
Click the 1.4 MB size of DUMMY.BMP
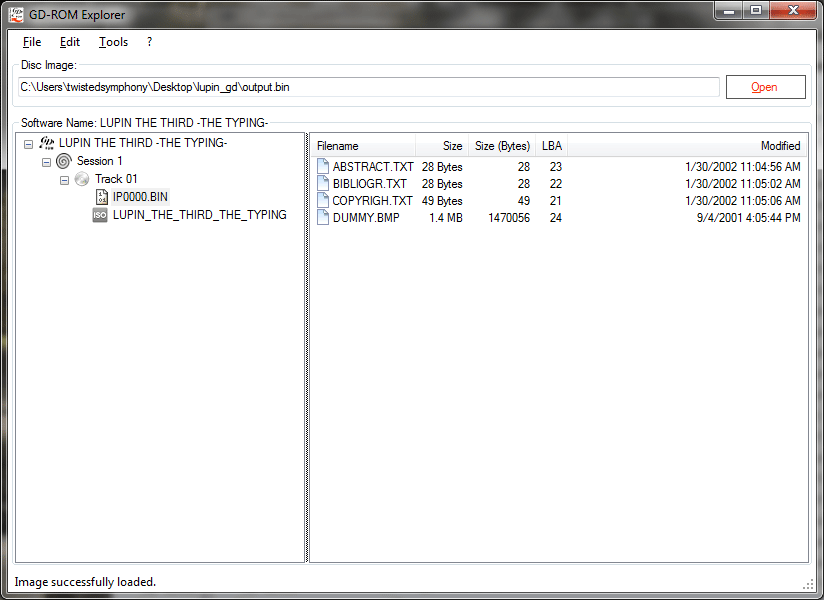446,218
